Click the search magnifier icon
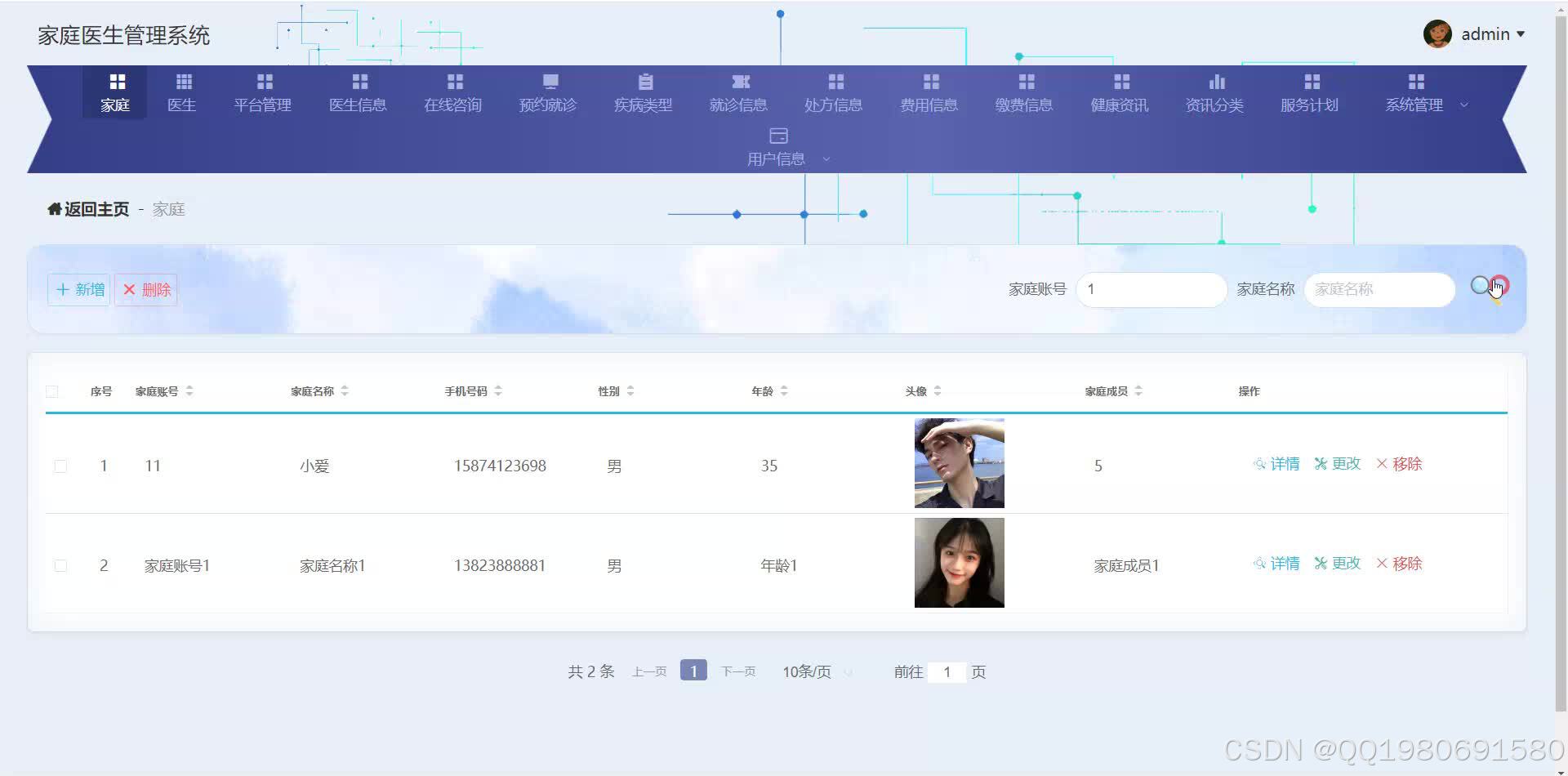Screen dimensions: 1568x776 click(1480, 285)
